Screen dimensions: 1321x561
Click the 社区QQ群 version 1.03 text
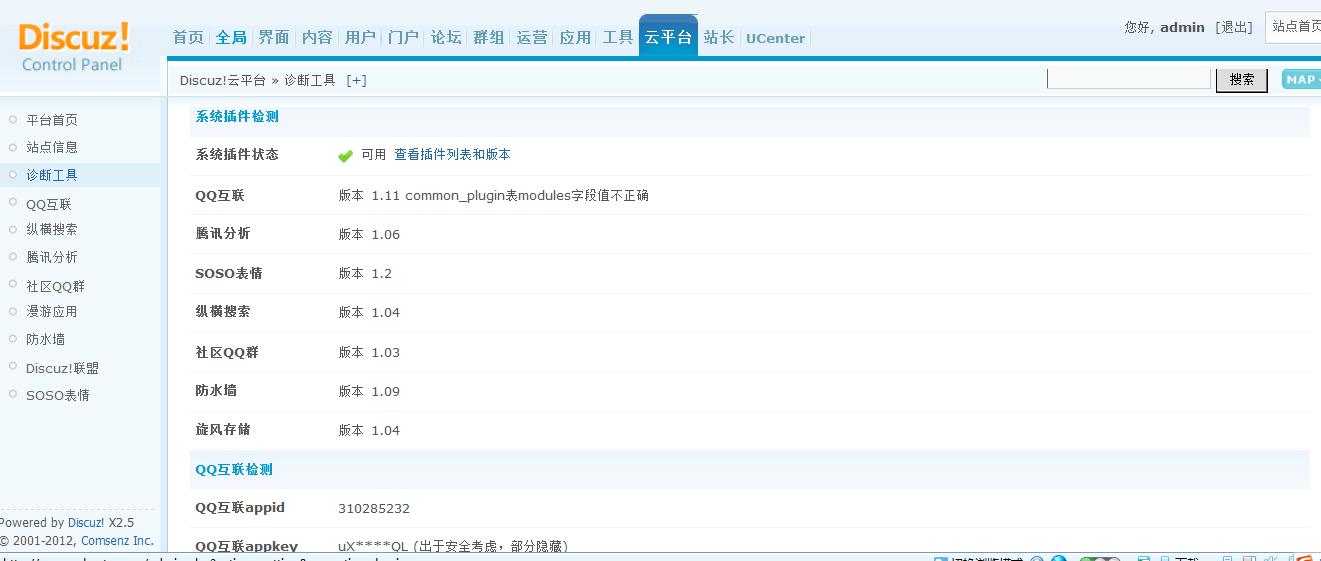click(x=369, y=352)
